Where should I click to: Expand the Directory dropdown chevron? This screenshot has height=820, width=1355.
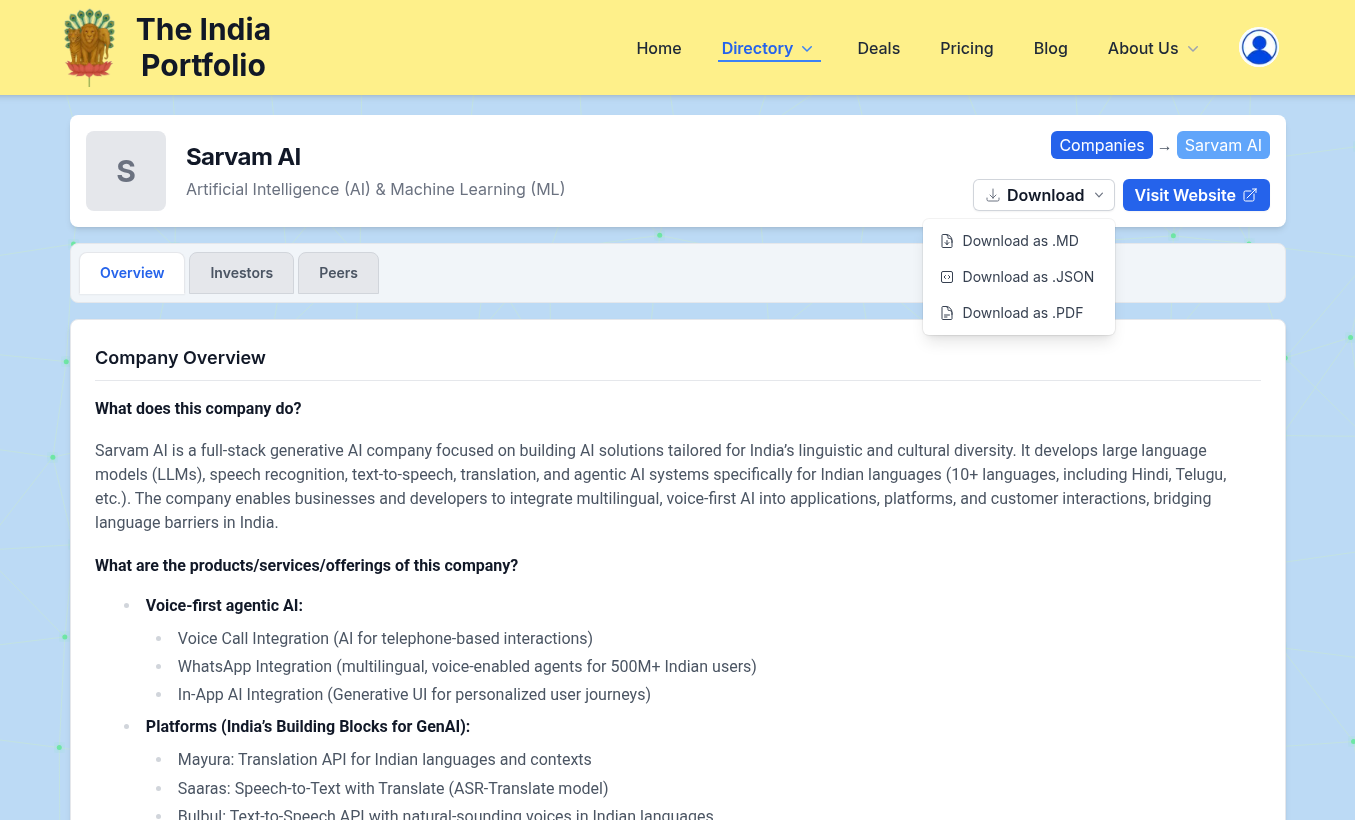click(807, 48)
